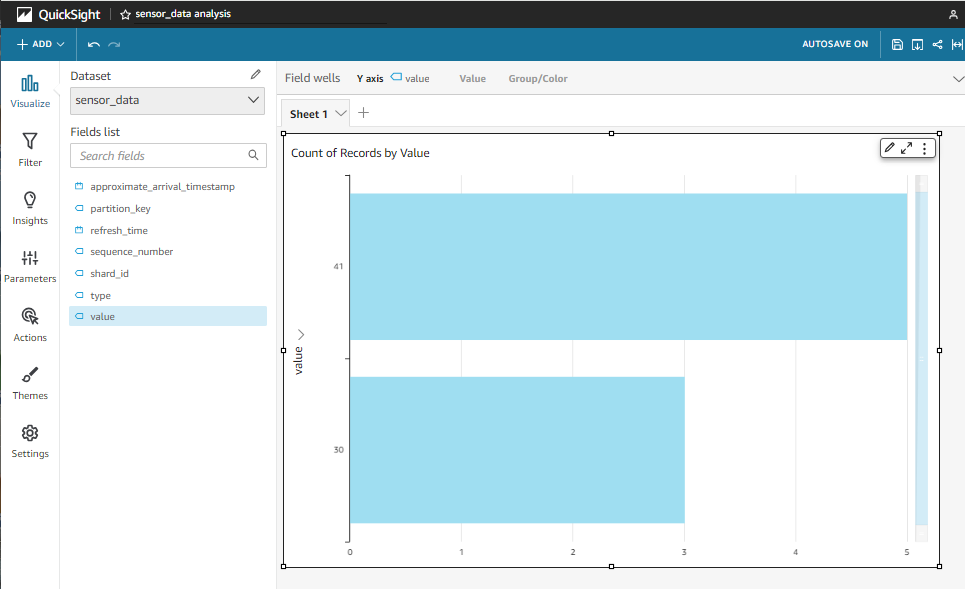965x589 pixels.
Task: Click the search magnifier in Fields list
Action: [x=254, y=155]
